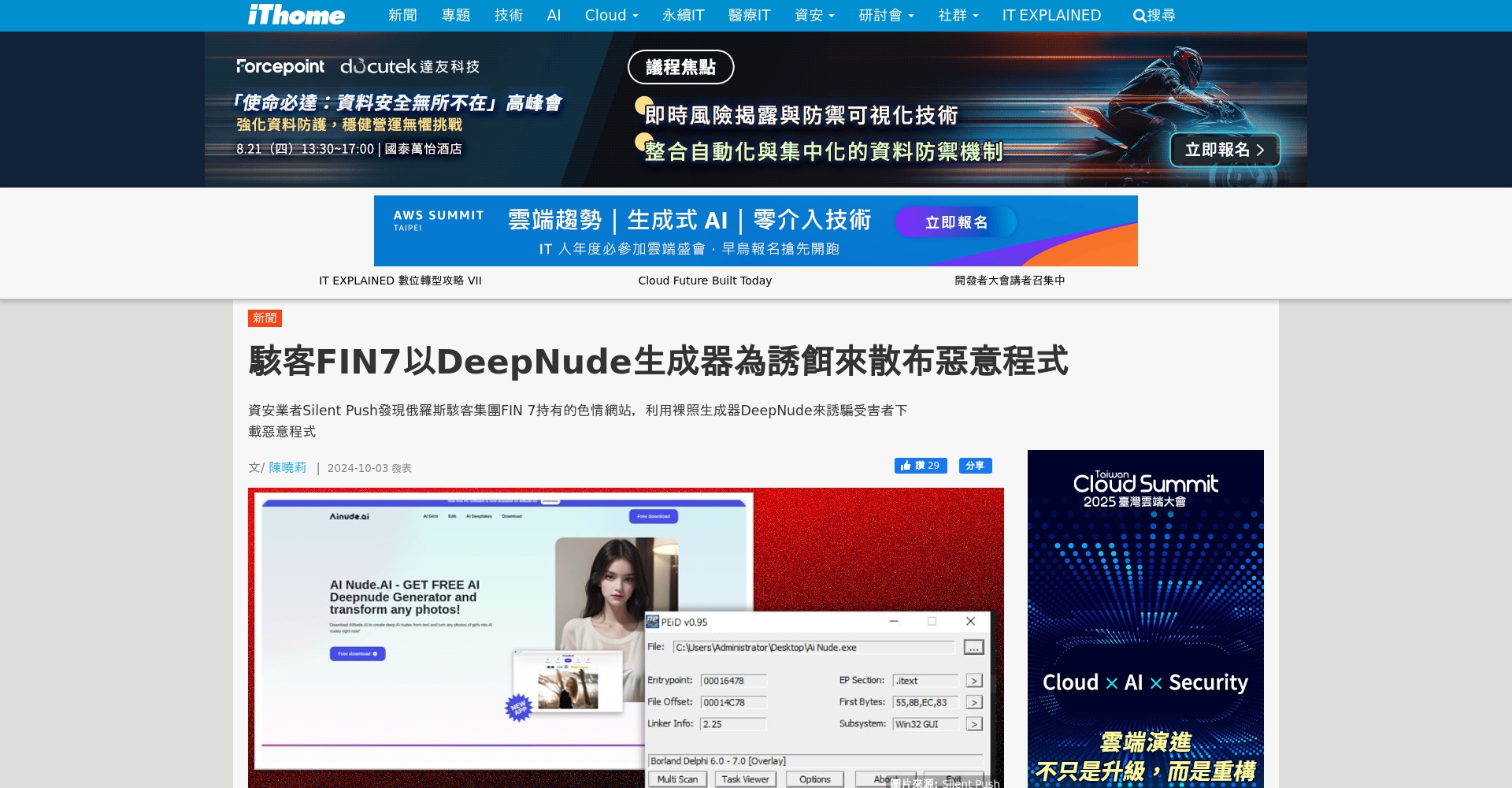Click 立即報名 on the Forcepoint banner
1512x788 pixels.
click(x=1225, y=150)
